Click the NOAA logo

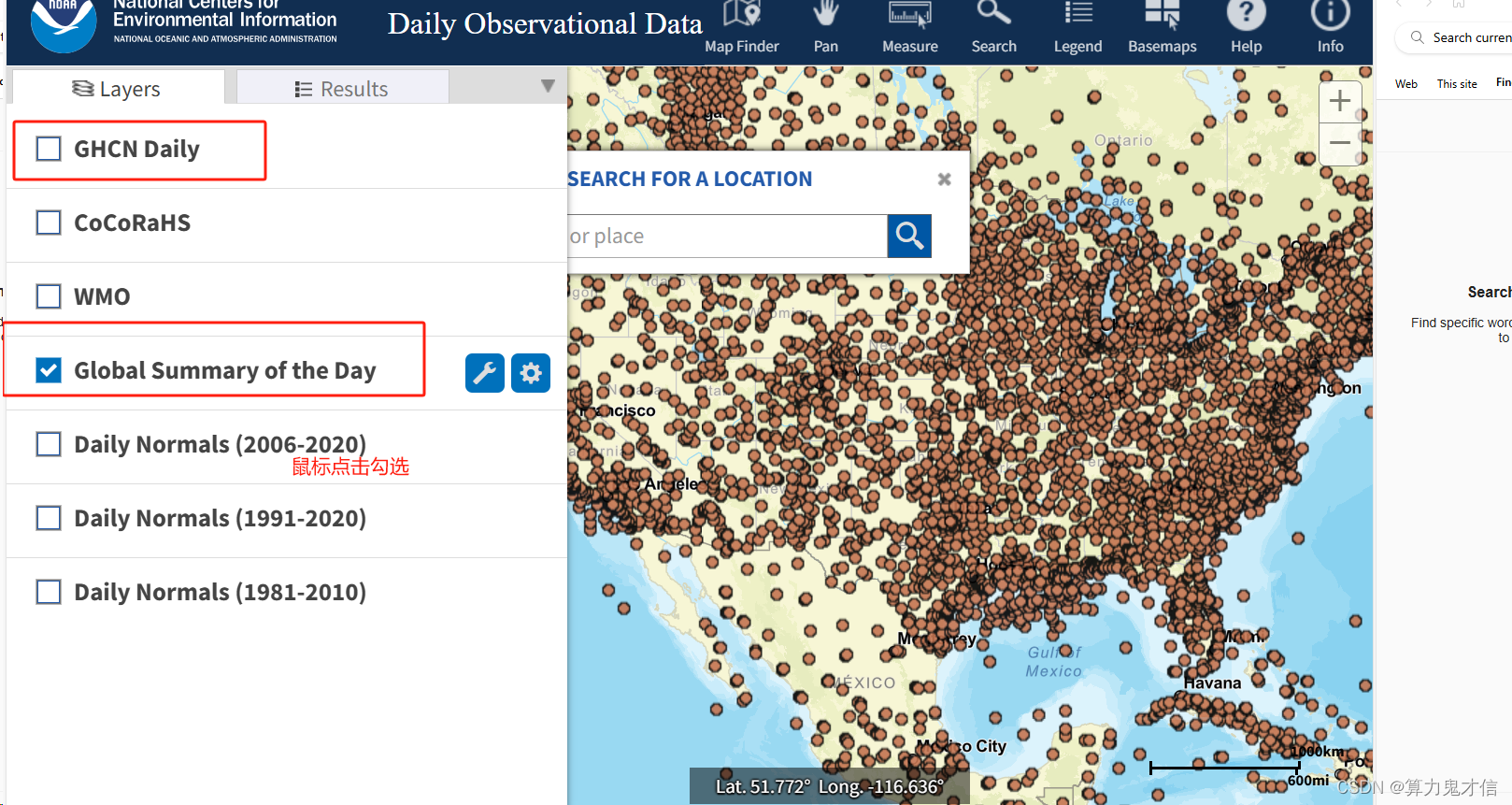click(63, 24)
